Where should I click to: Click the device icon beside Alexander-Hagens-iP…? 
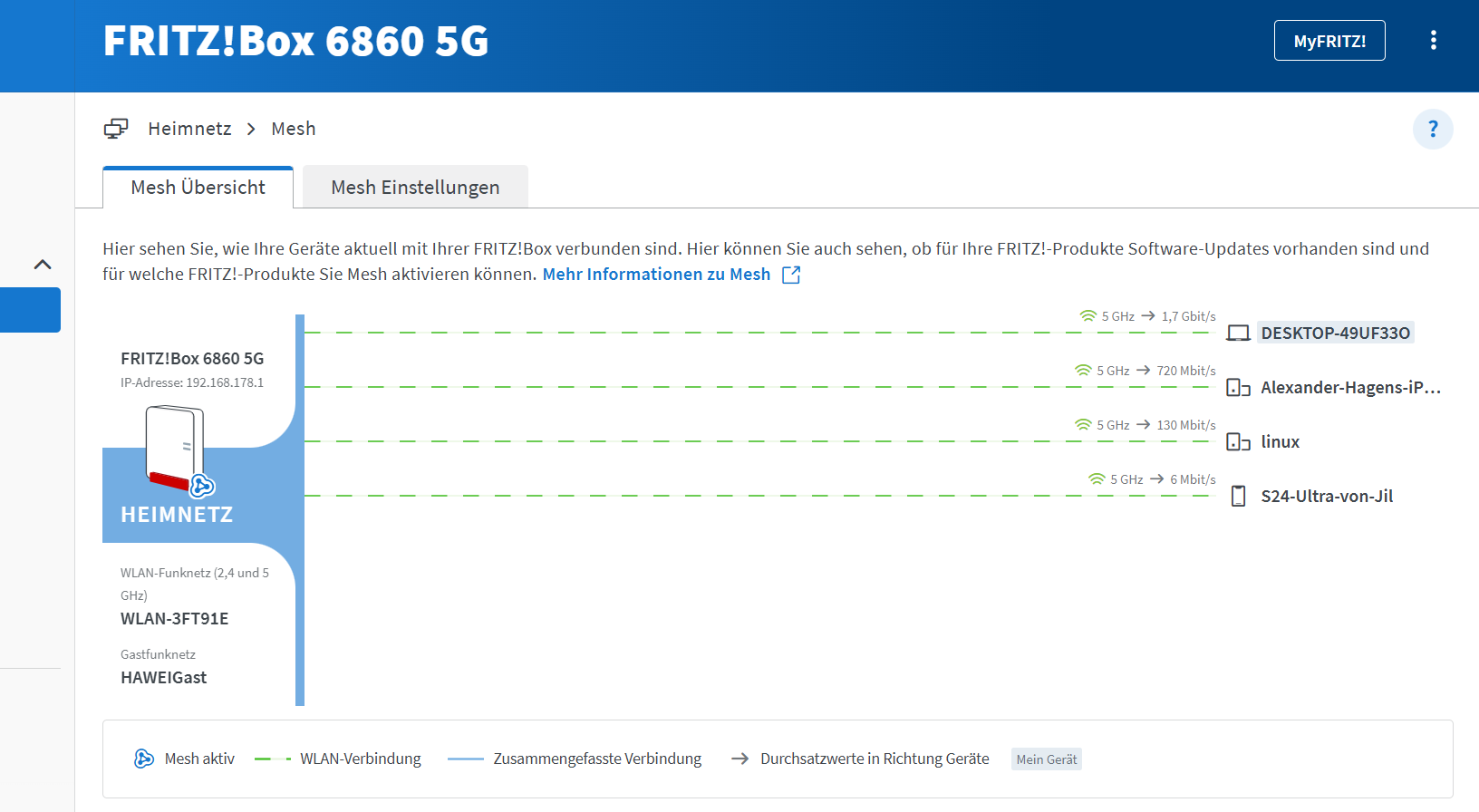tap(1238, 388)
